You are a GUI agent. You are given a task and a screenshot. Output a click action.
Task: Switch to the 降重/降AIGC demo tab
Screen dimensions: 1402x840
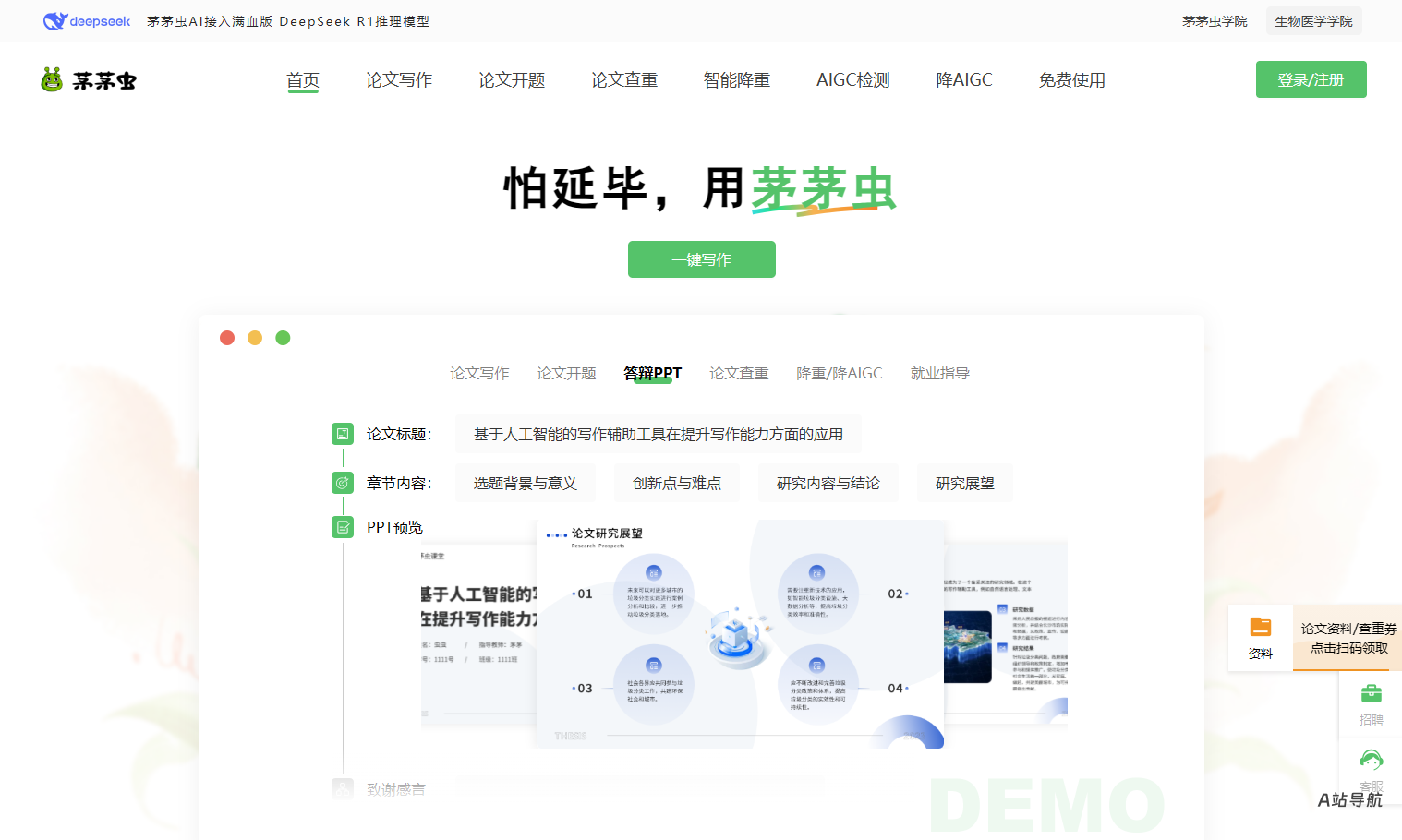pos(840,373)
